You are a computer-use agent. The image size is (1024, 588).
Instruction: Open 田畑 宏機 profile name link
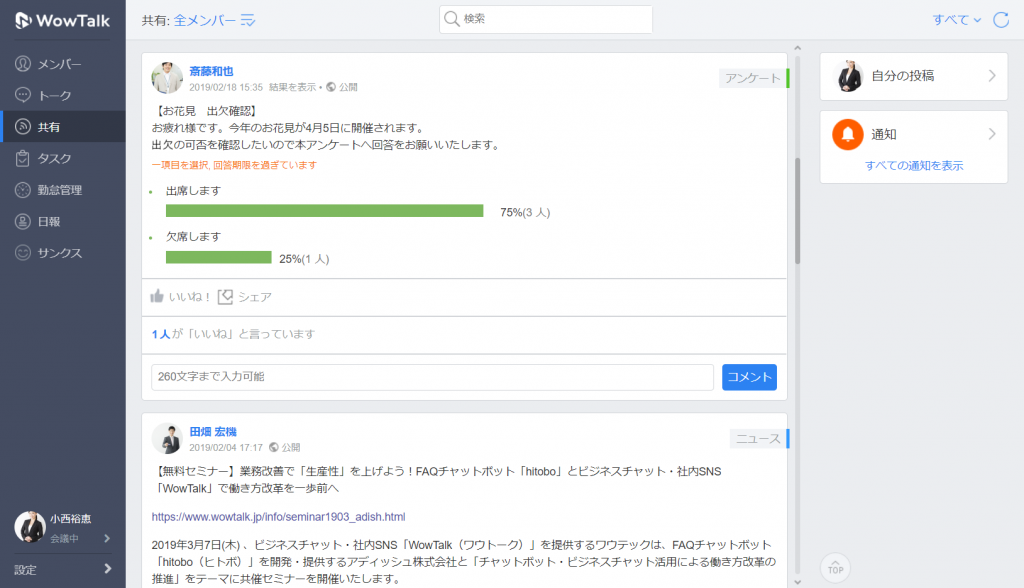213,432
